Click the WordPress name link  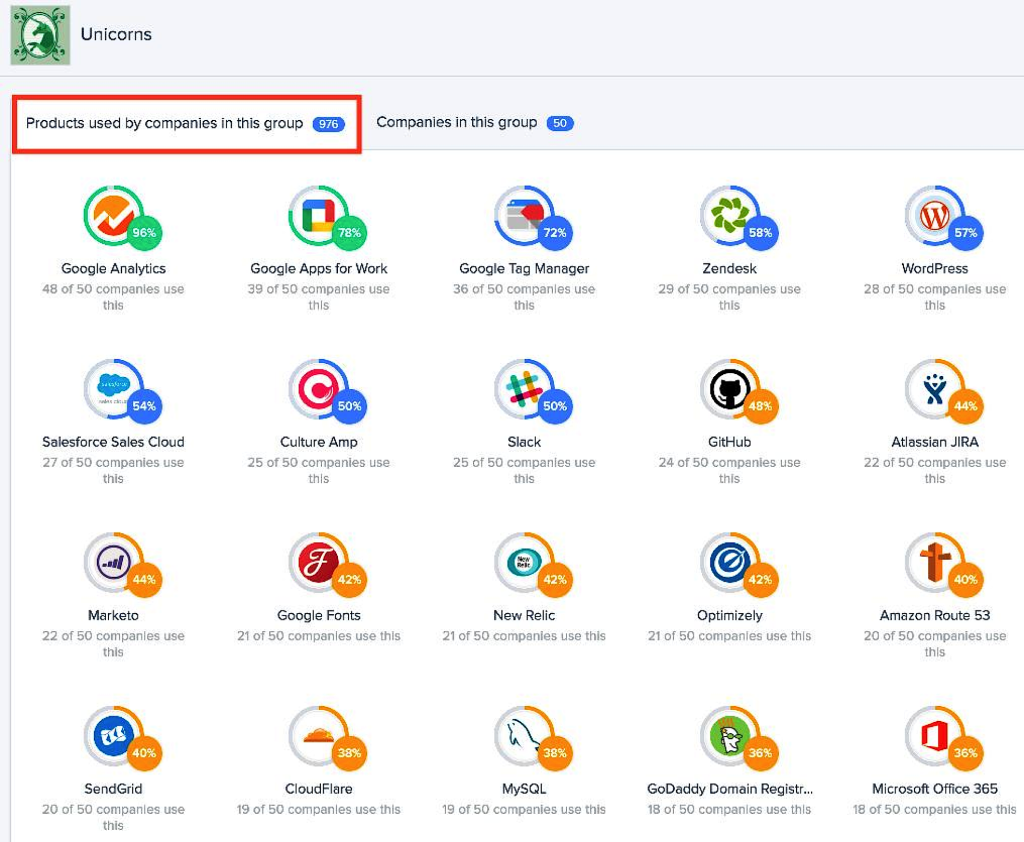pyautogui.click(x=935, y=268)
